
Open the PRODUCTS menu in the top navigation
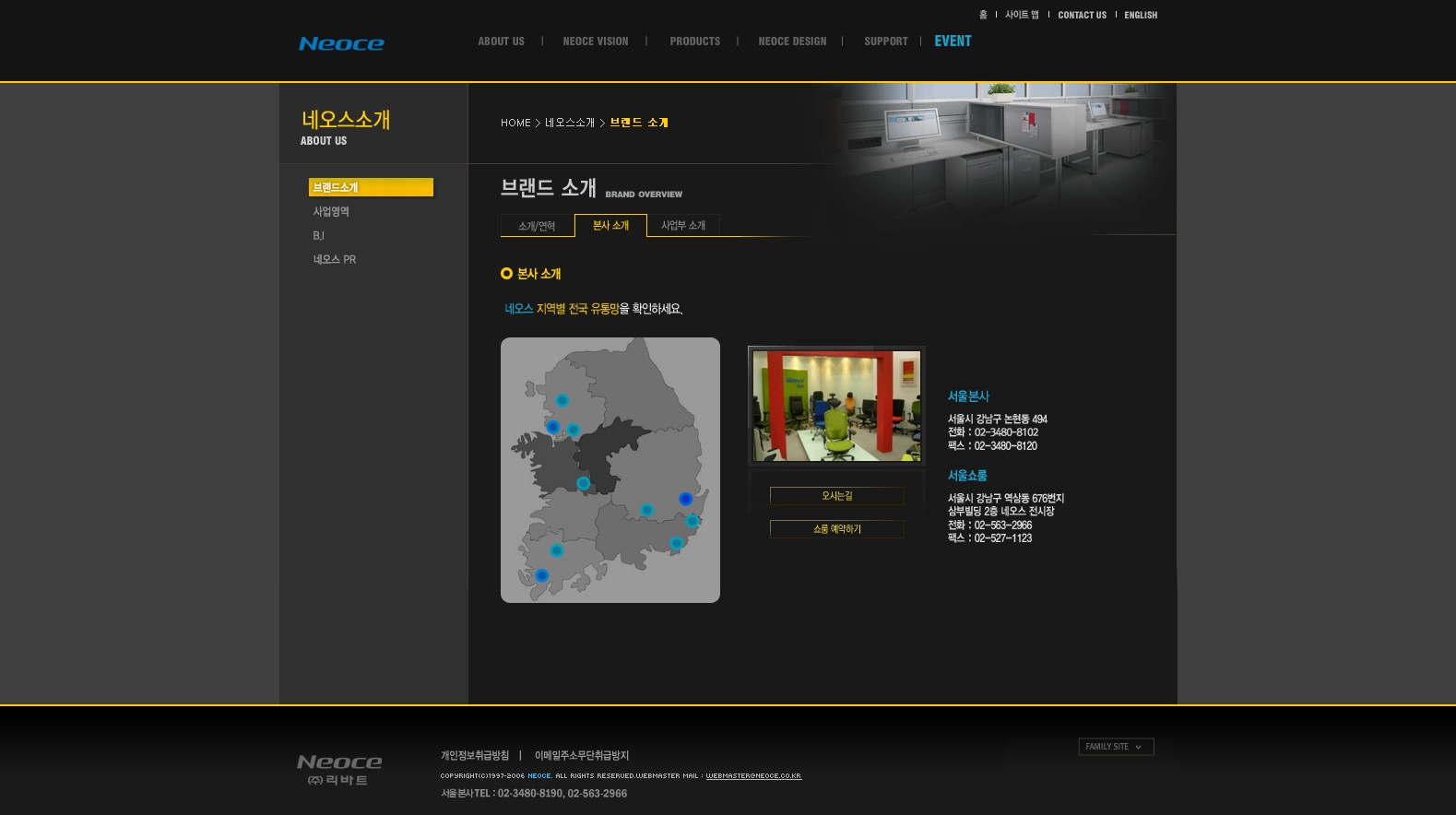pyautogui.click(x=694, y=41)
